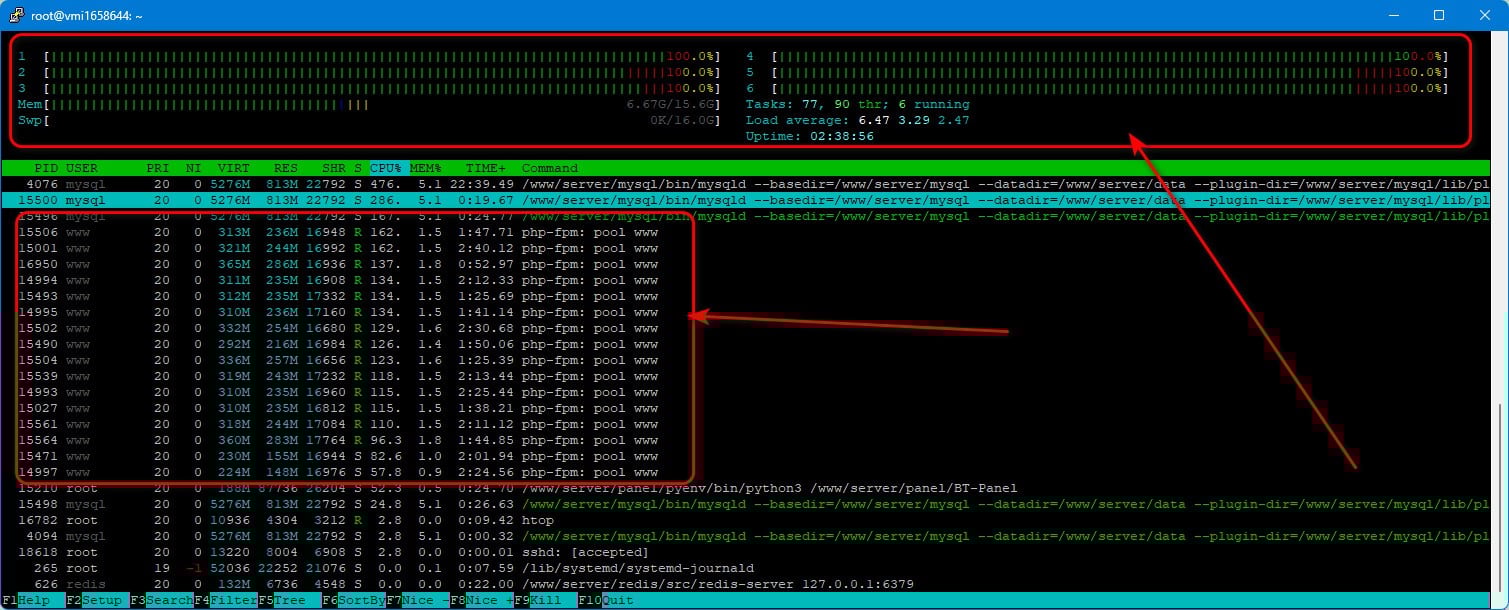
Task: Sort by the CPU% column header
Action: 386,168
